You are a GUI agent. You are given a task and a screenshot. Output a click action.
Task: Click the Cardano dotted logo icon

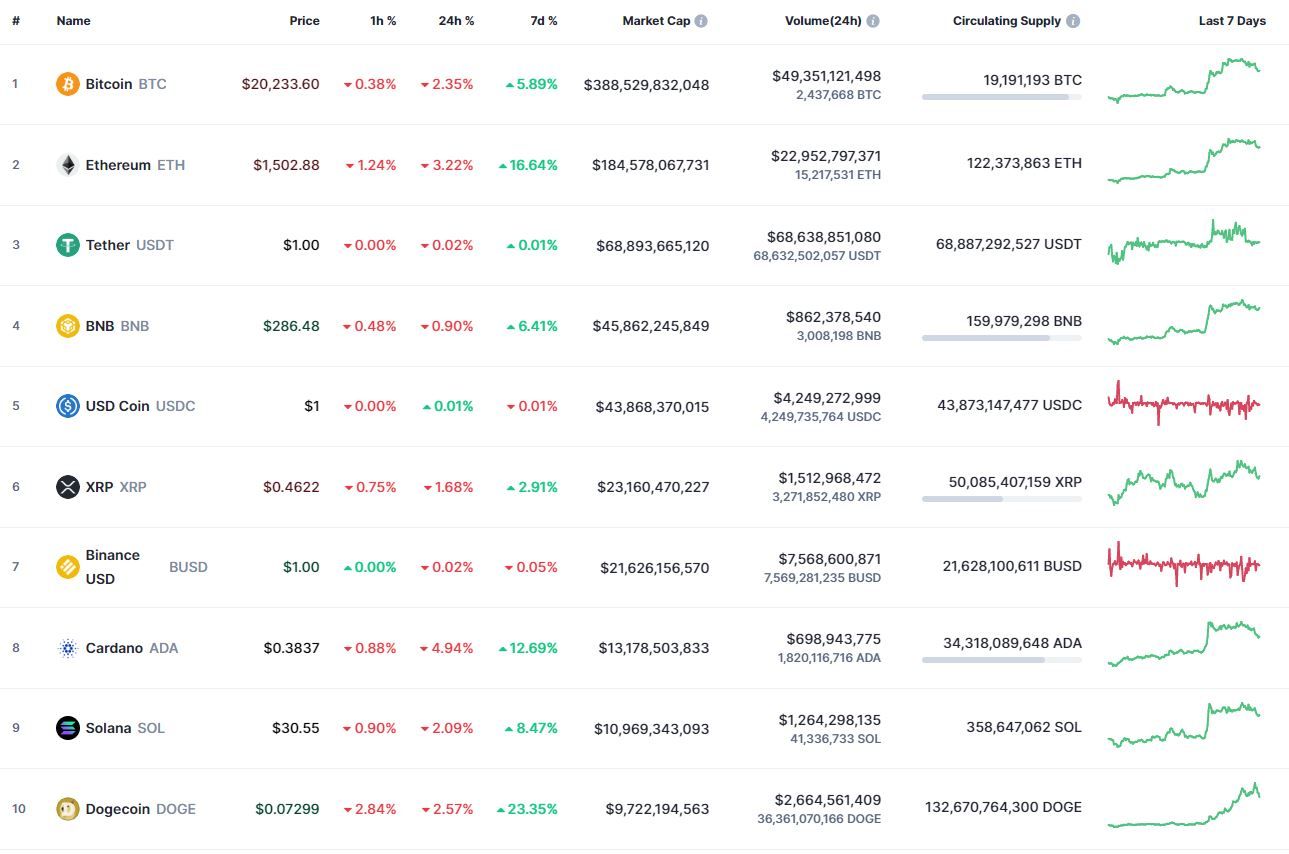(68, 648)
